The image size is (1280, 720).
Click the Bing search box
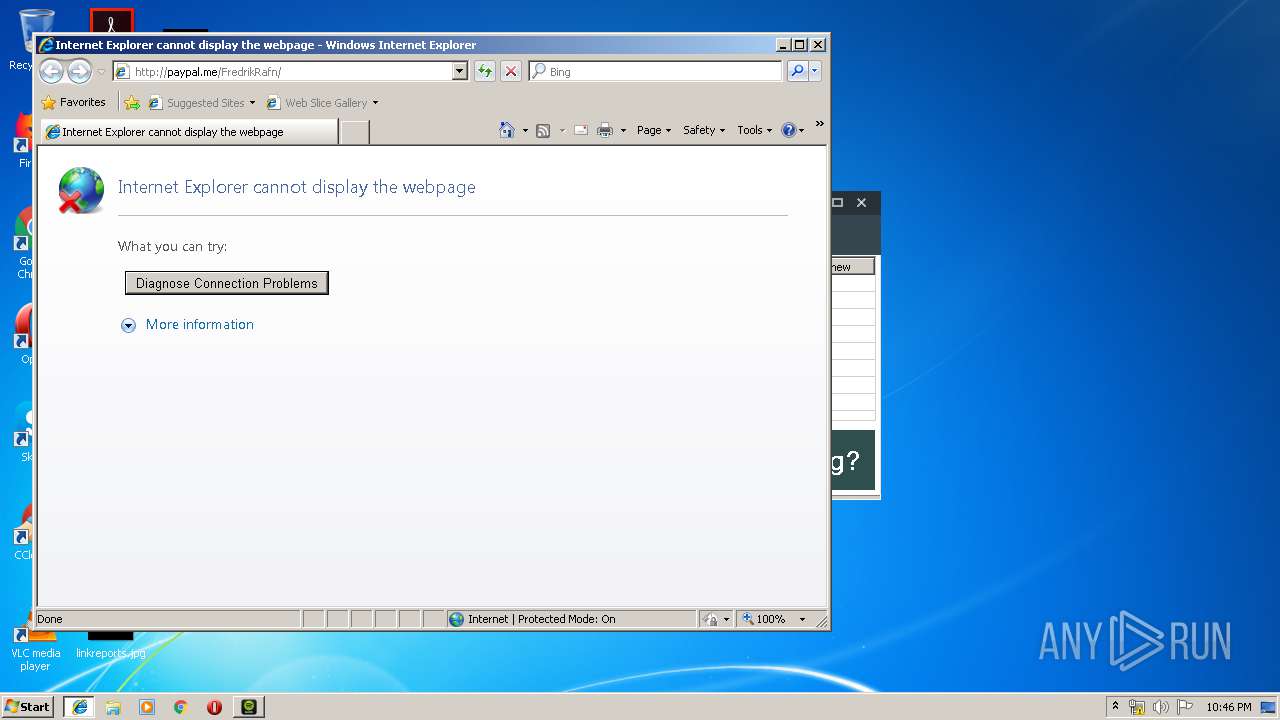(x=656, y=71)
